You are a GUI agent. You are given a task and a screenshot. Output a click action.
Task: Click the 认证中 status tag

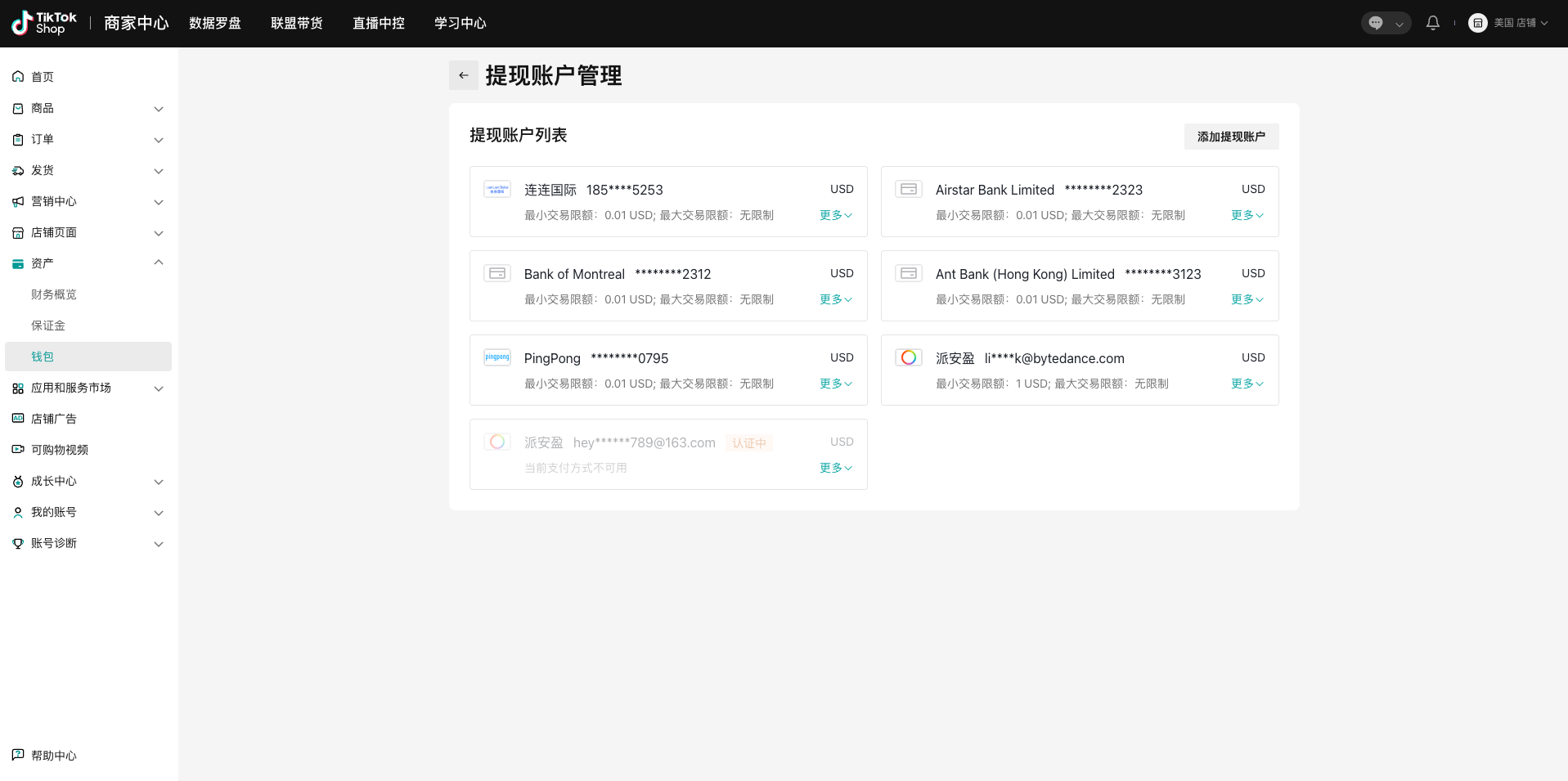click(749, 443)
